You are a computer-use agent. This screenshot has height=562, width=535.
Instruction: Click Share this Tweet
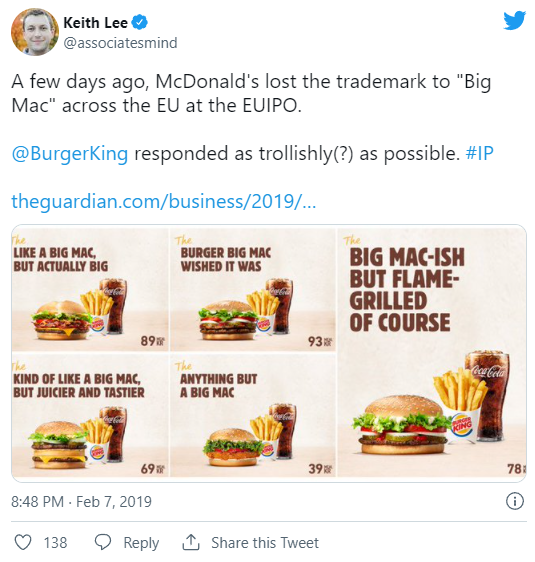click(x=265, y=543)
